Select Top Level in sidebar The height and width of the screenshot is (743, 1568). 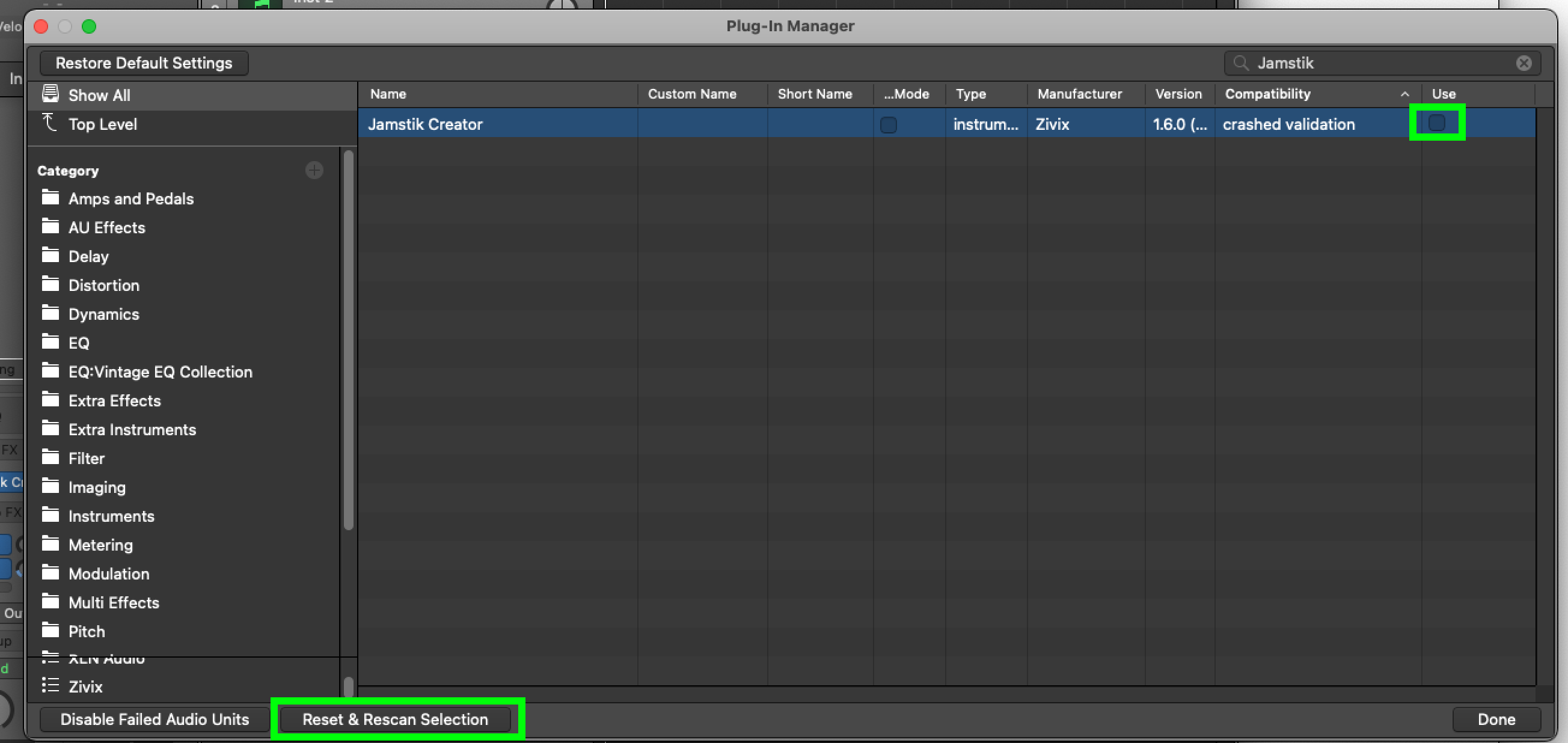(x=192, y=124)
